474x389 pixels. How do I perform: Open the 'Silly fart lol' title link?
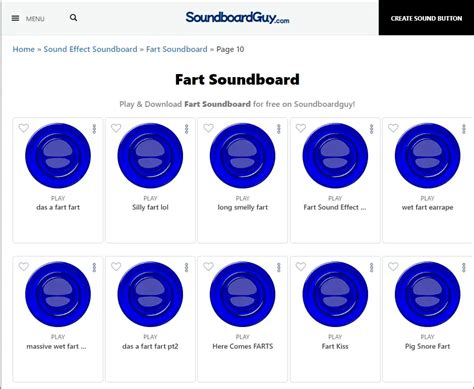point(150,207)
